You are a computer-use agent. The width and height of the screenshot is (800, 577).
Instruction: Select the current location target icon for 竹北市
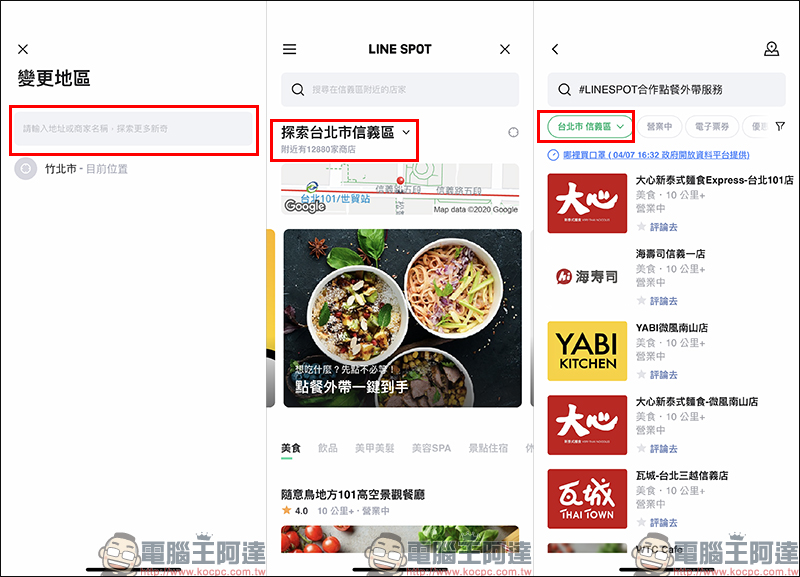26,168
